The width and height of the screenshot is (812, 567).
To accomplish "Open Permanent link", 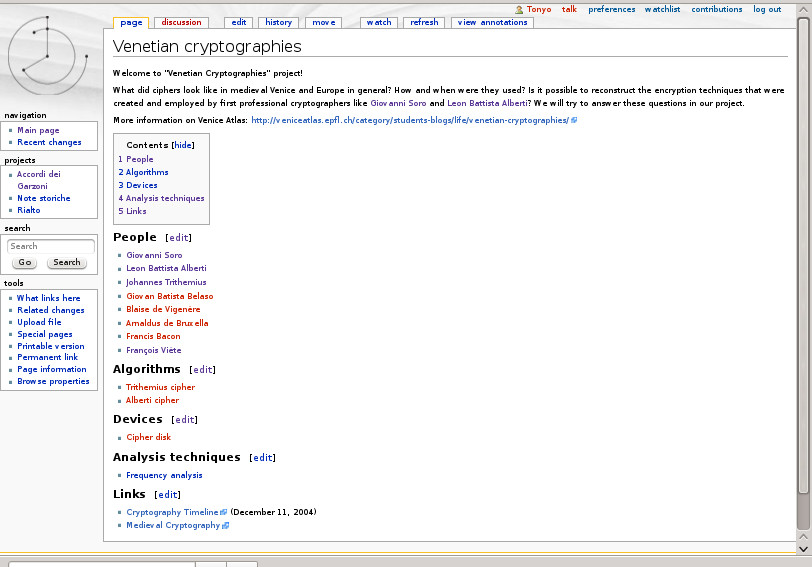I will (48, 357).
